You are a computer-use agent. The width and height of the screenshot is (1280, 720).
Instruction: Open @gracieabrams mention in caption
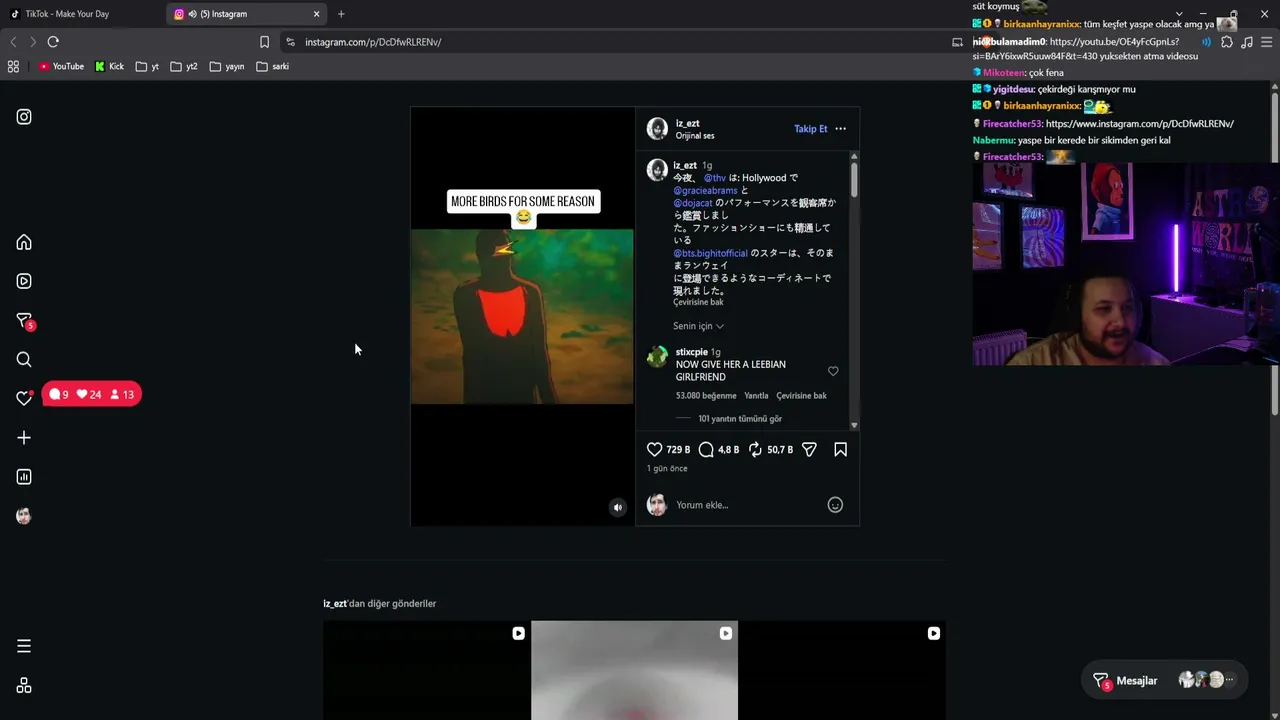point(705,190)
